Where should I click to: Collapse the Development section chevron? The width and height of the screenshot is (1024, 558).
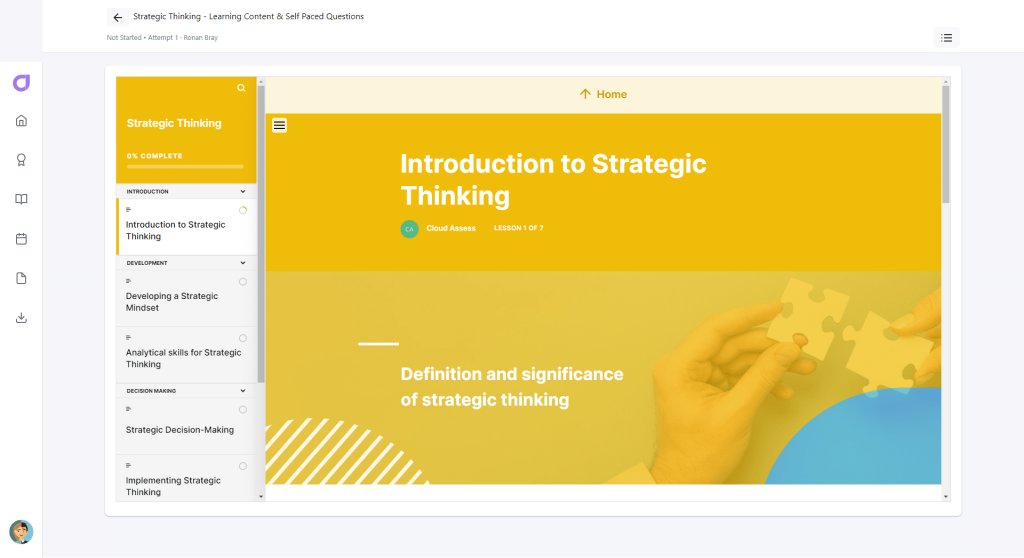243,263
